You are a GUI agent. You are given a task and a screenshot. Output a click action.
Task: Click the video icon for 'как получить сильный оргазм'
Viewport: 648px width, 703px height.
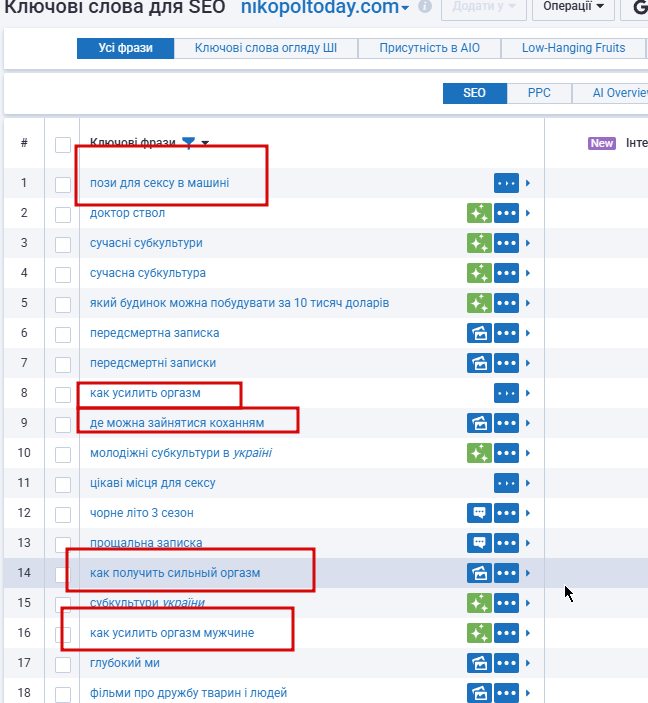pos(479,573)
